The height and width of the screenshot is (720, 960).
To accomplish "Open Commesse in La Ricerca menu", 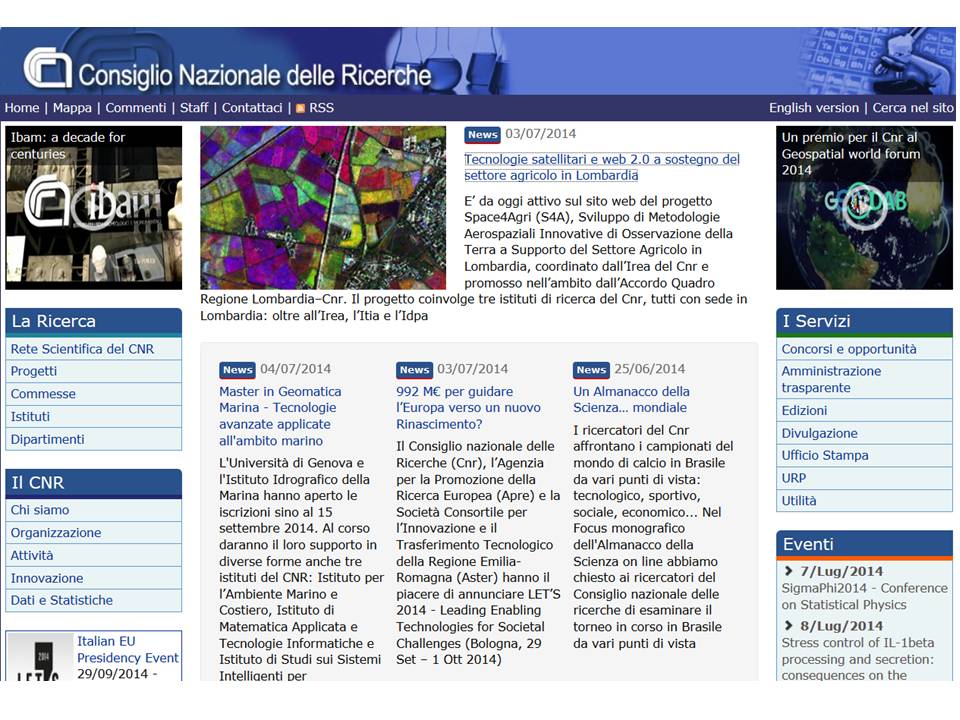I will pyautogui.click(x=94, y=394).
